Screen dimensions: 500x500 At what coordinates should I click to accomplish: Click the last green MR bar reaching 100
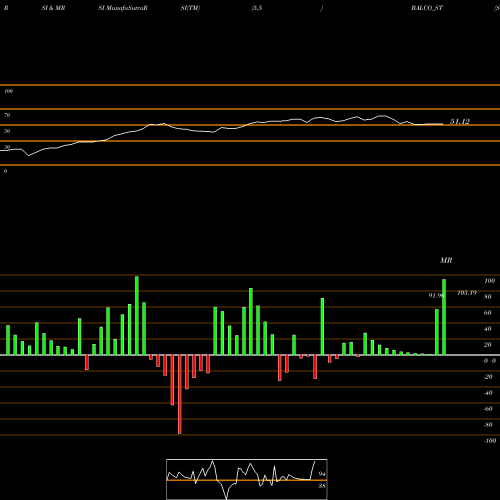click(x=444, y=317)
